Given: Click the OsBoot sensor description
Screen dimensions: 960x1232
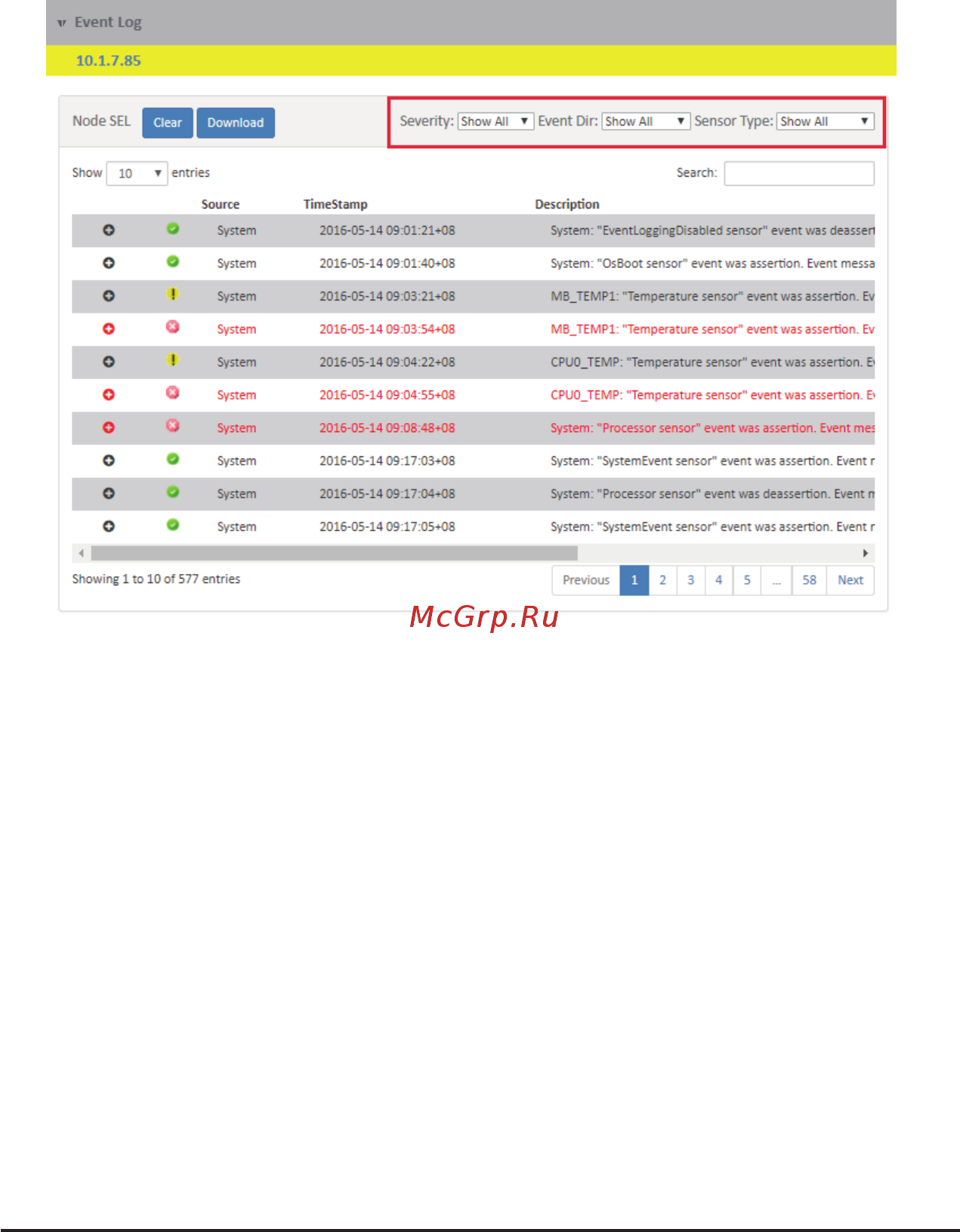Looking at the screenshot, I should tap(712, 263).
